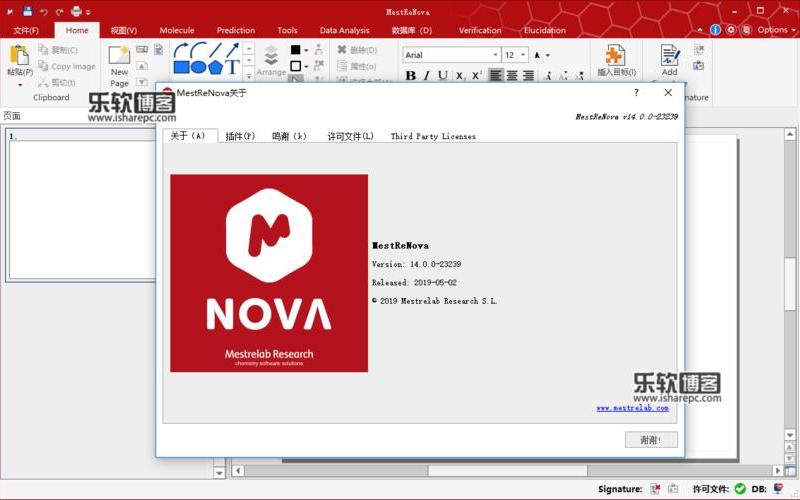Switch to the 视图(V) ribbon tab

[x=123, y=30]
